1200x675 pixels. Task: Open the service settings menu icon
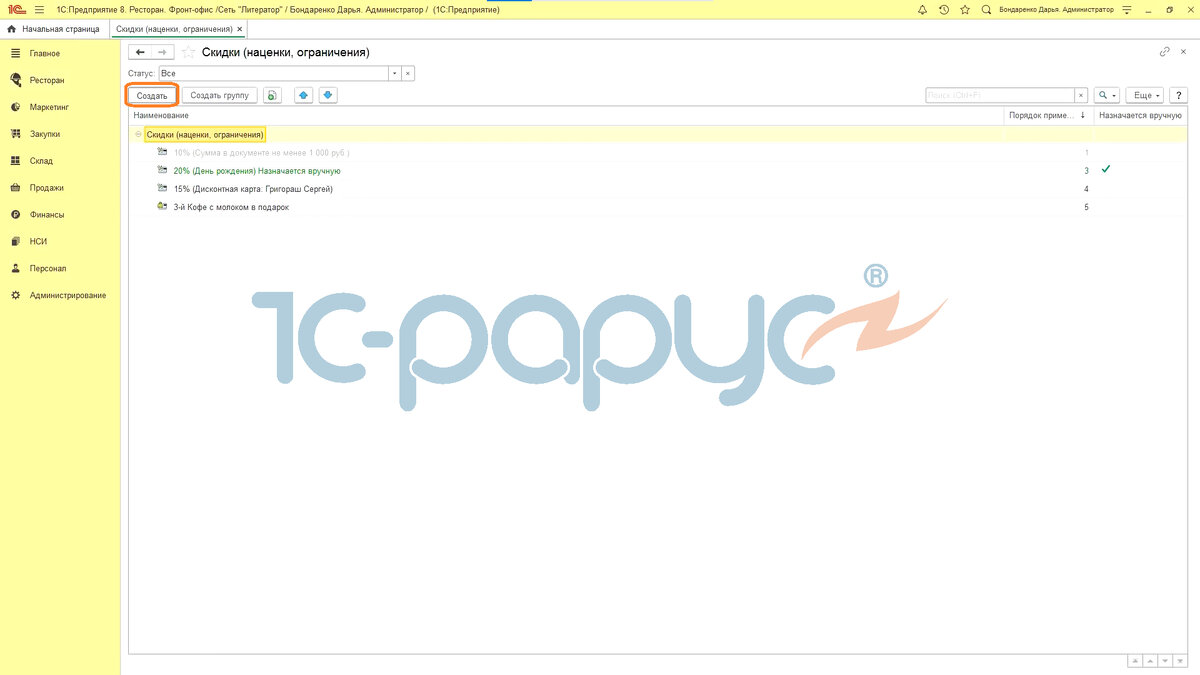(1127, 9)
